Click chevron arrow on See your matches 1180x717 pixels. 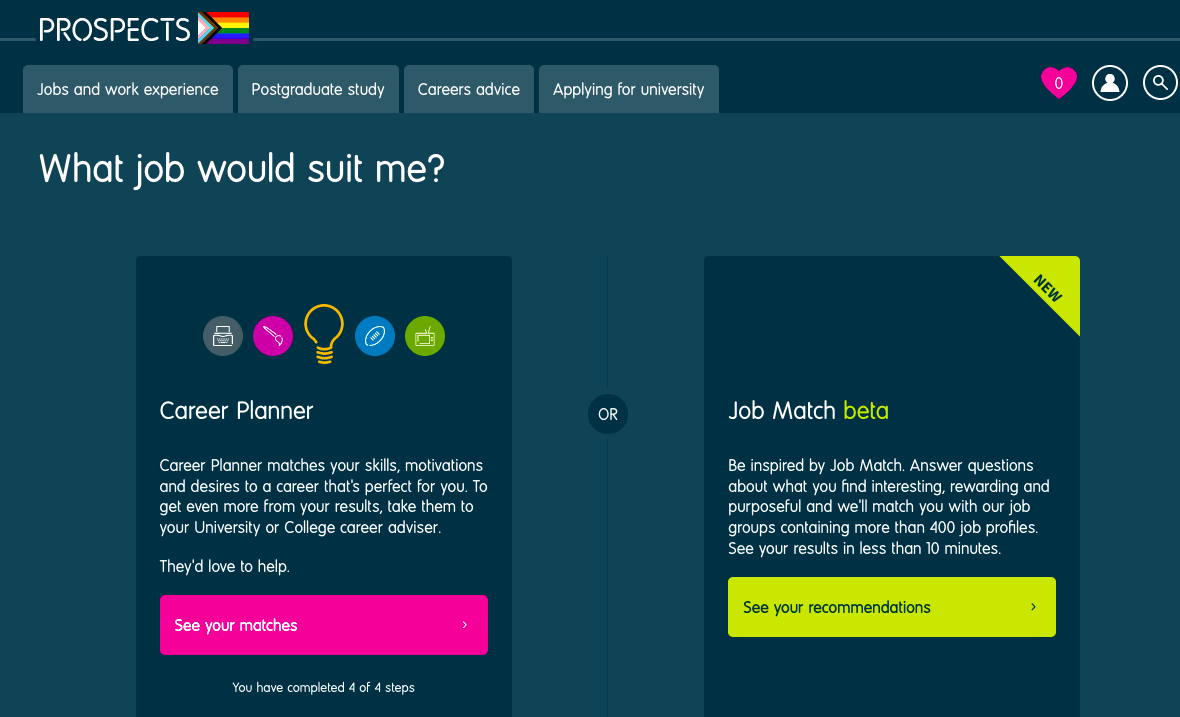[x=464, y=625]
